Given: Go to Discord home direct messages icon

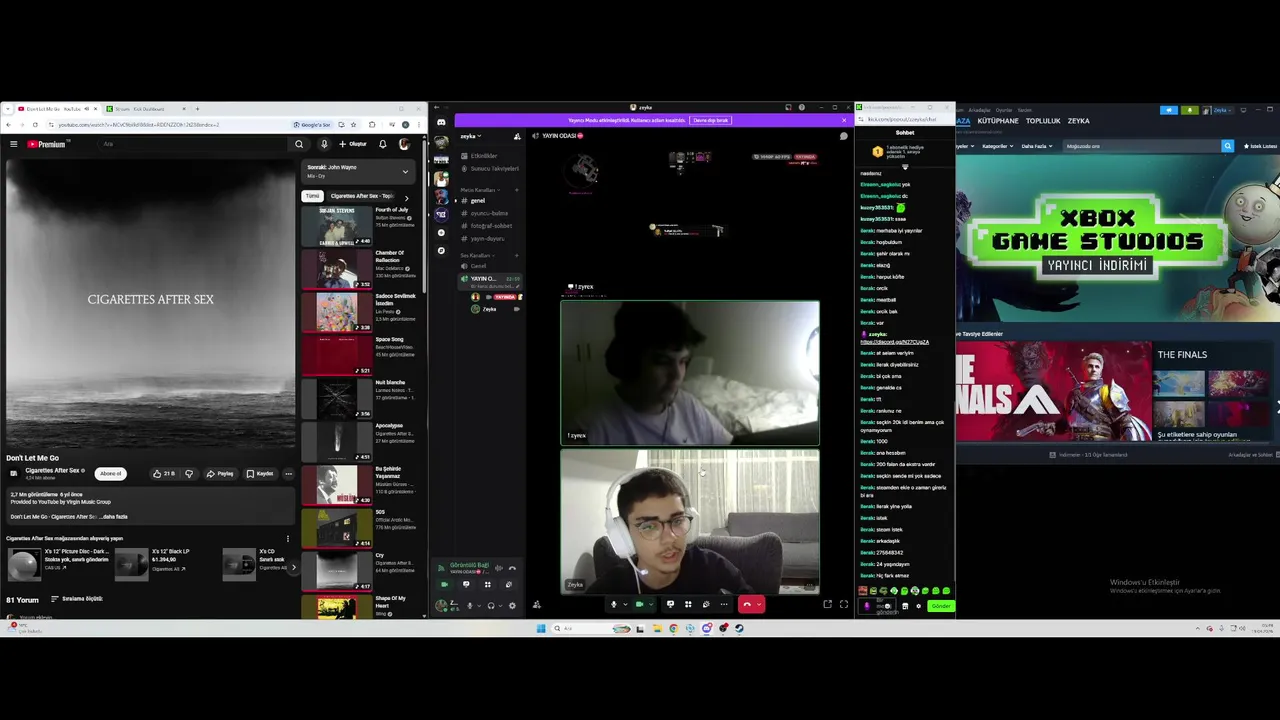Looking at the screenshot, I should pyautogui.click(x=441, y=122).
